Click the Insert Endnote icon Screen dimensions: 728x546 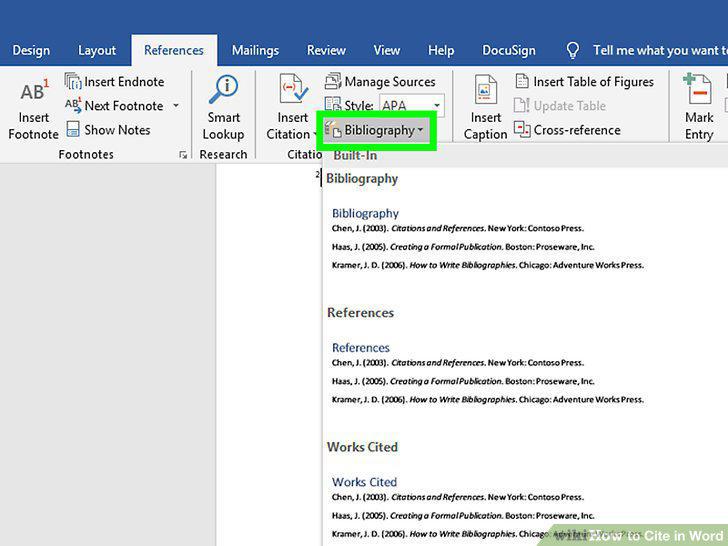[x=73, y=81]
